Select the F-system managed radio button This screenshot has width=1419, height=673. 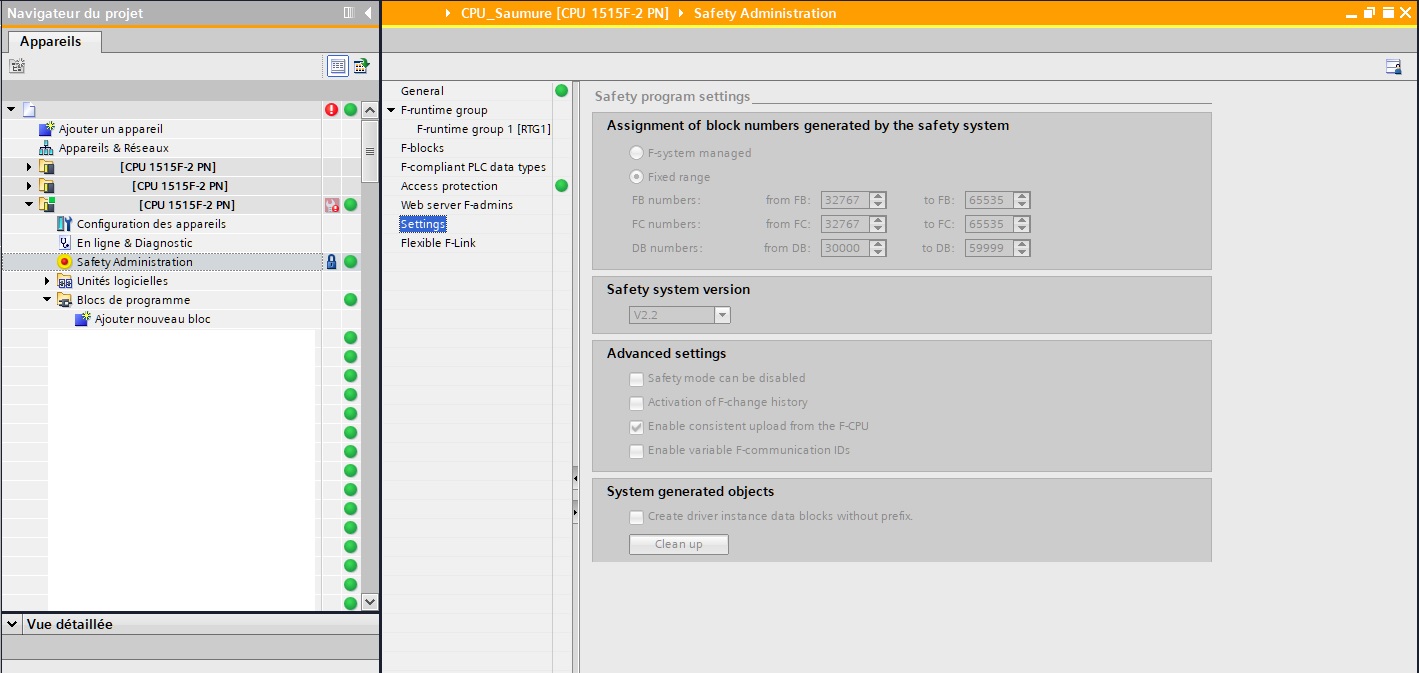(x=636, y=153)
